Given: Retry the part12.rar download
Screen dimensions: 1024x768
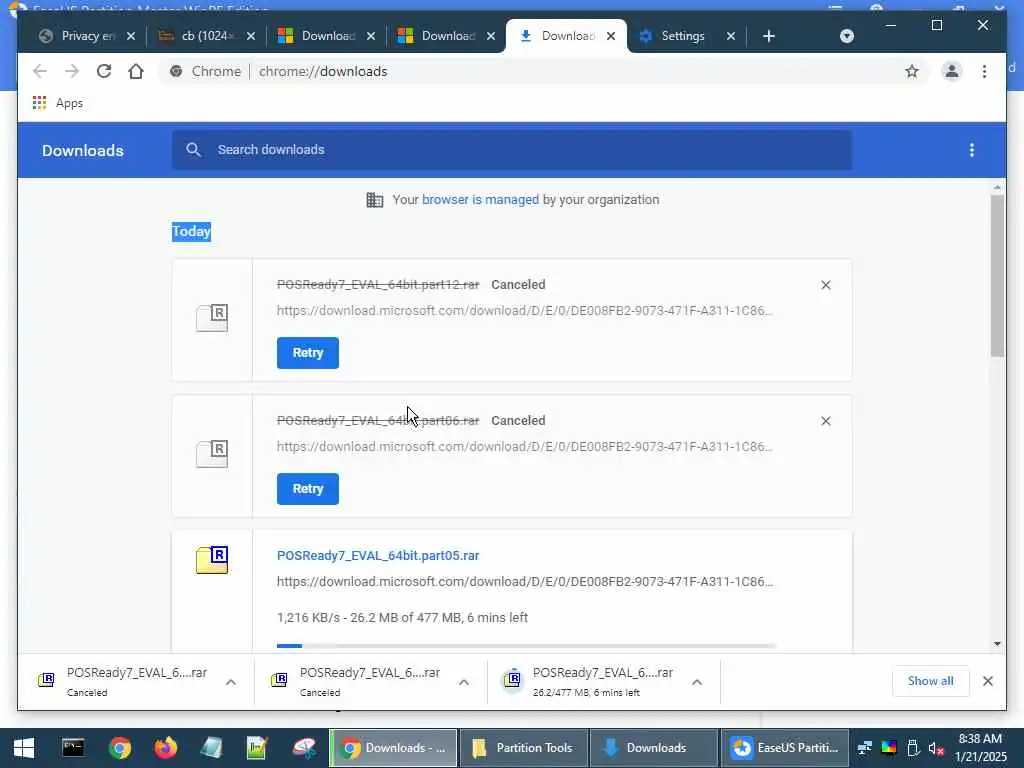Looking at the screenshot, I should click(308, 353).
